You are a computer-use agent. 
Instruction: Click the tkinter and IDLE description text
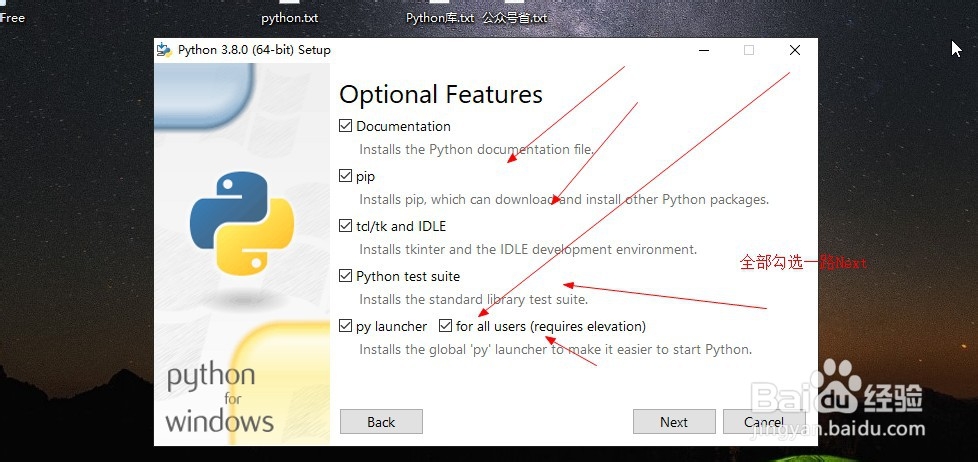point(528,249)
